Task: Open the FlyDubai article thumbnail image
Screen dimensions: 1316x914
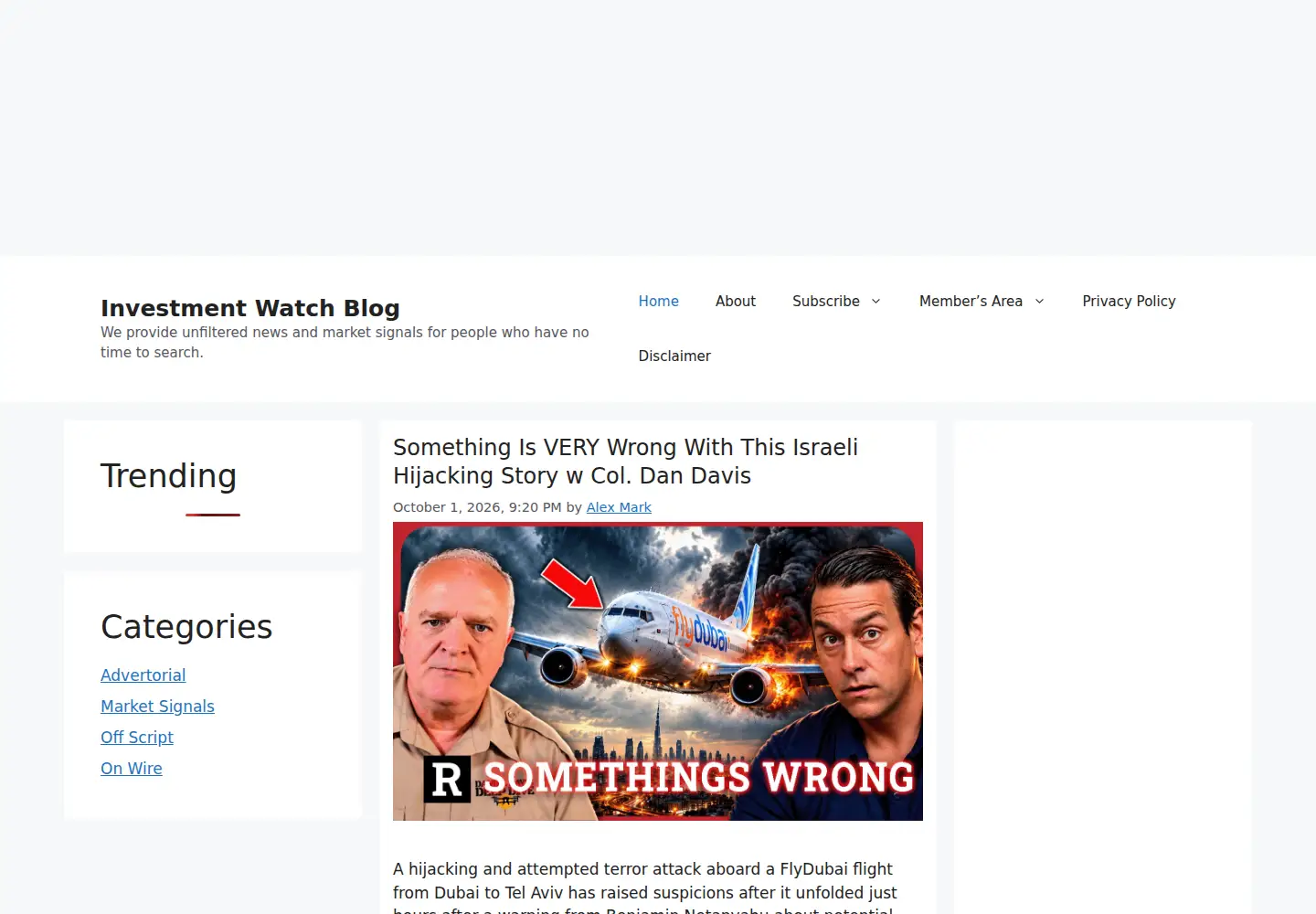Action: (658, 671)
